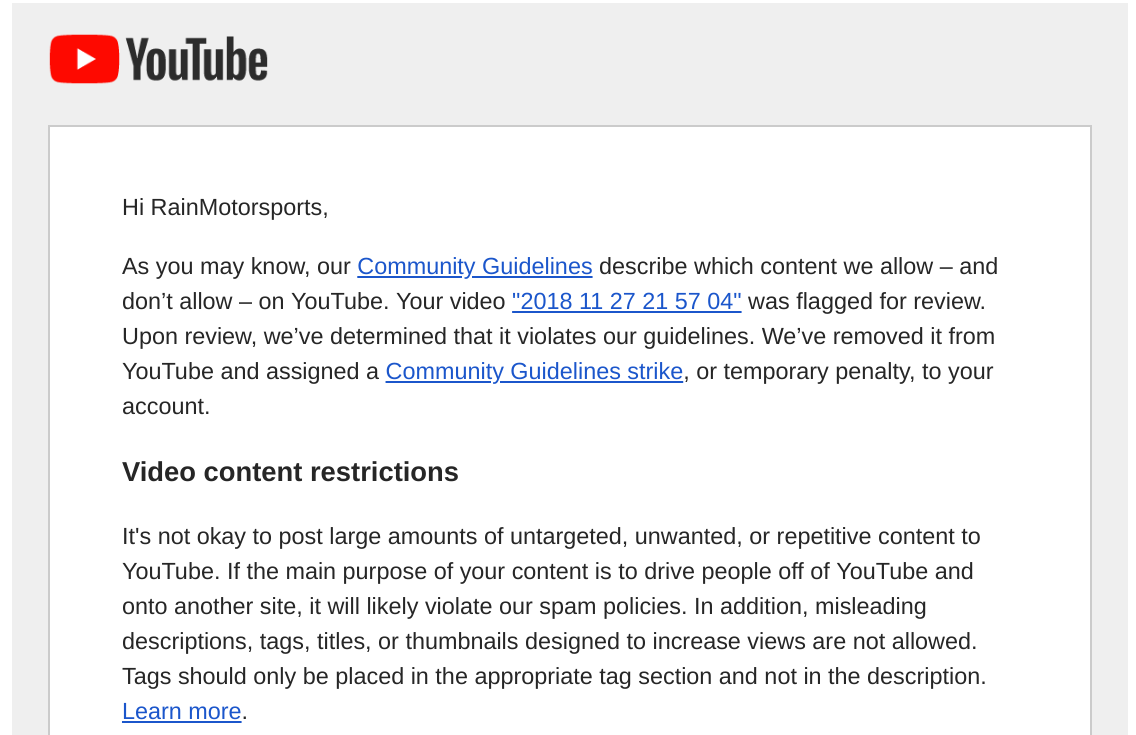Image resolution: width=1136 pixels, height=735 pixels.
Task: Click the text "As you may know, our"
Action: [236, 266]
